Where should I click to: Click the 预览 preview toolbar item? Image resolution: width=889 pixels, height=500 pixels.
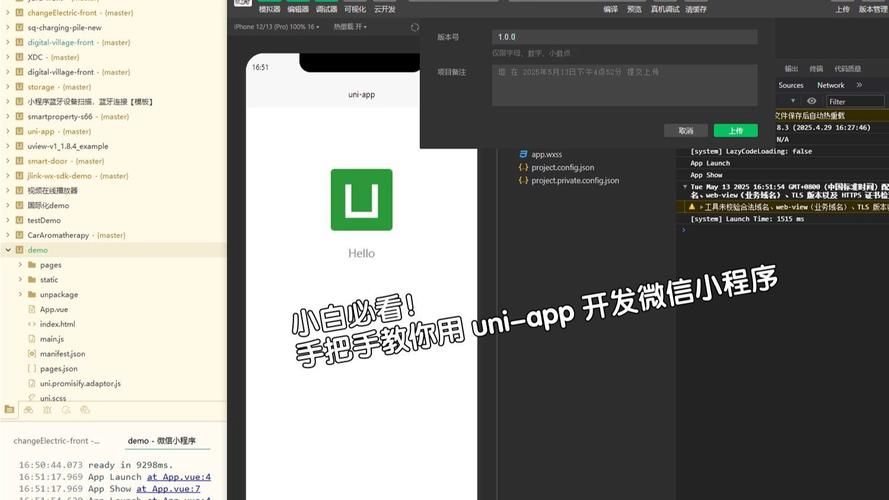tap(634, 9)
